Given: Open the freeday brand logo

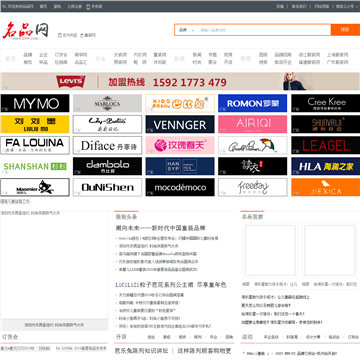Looking at the screenshot, I should pos(253,187).
